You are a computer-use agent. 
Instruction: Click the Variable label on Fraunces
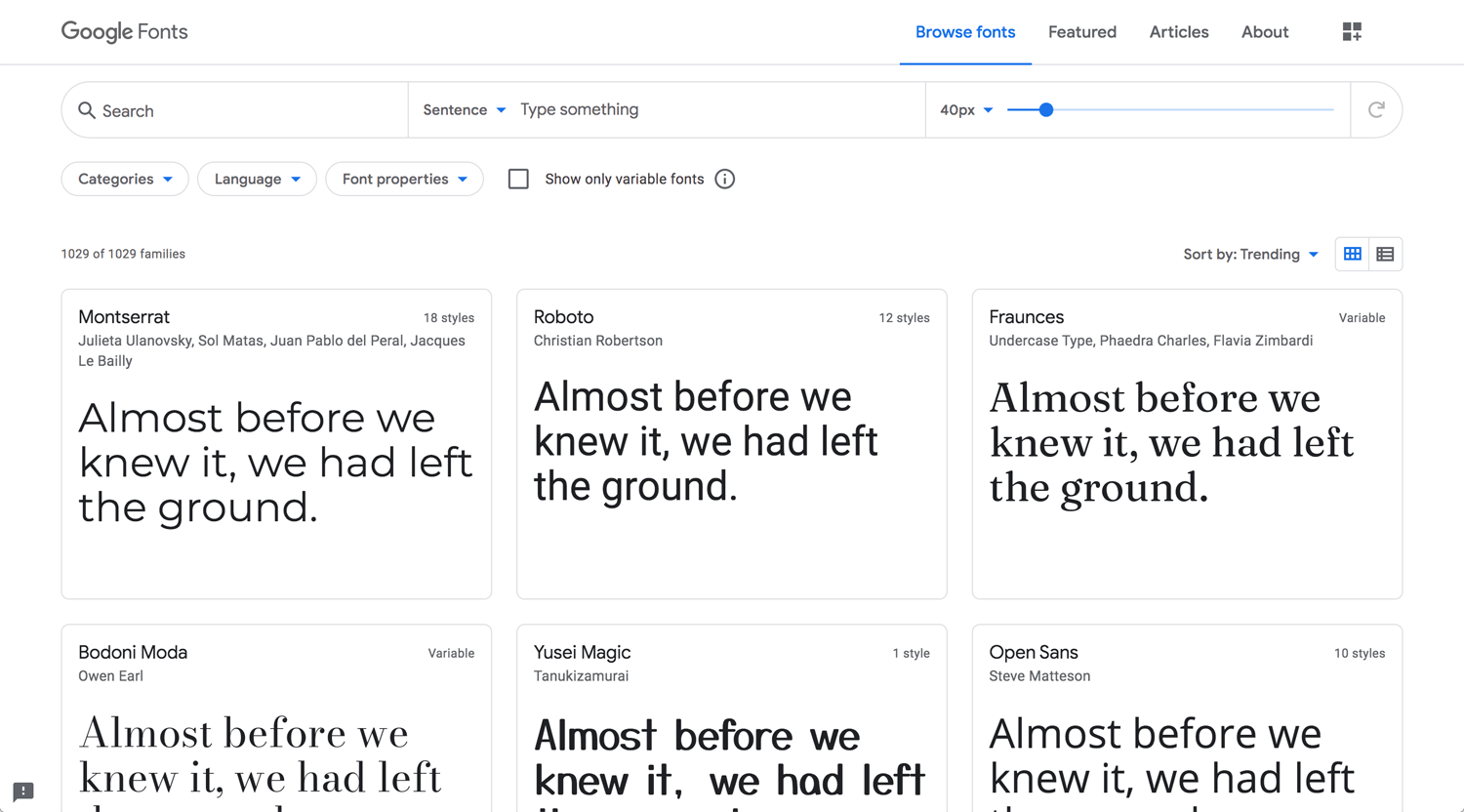[1362, 318]
